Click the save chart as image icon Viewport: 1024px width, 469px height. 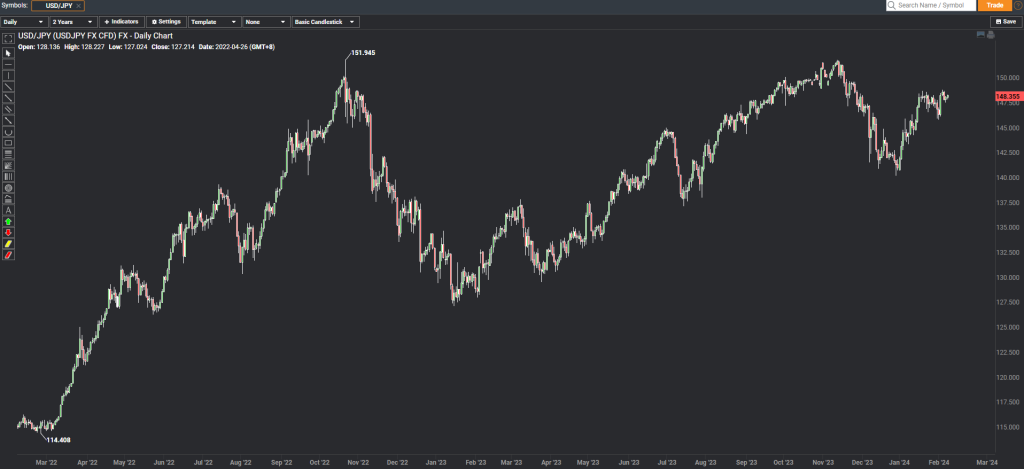pyautogui.click(x=980, y=35)
